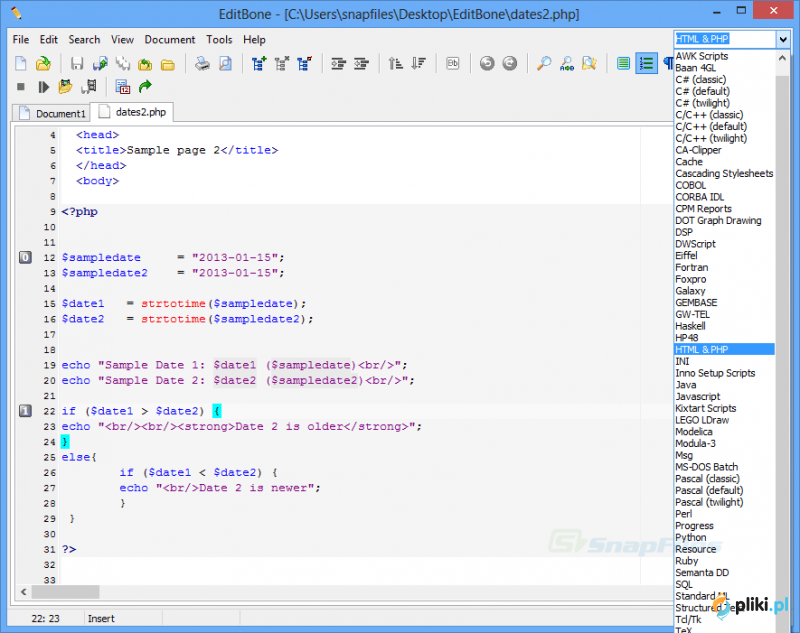800x633 pixels.
Task: Click the gray tree icon with X
Action: pyautogui.click(x=282, y=64)
